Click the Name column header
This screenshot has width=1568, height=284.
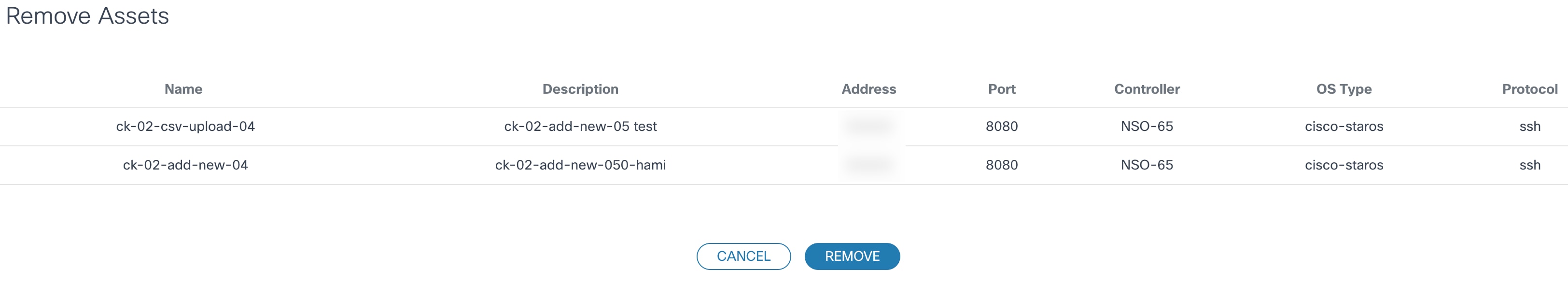click(x=183, y=89)
